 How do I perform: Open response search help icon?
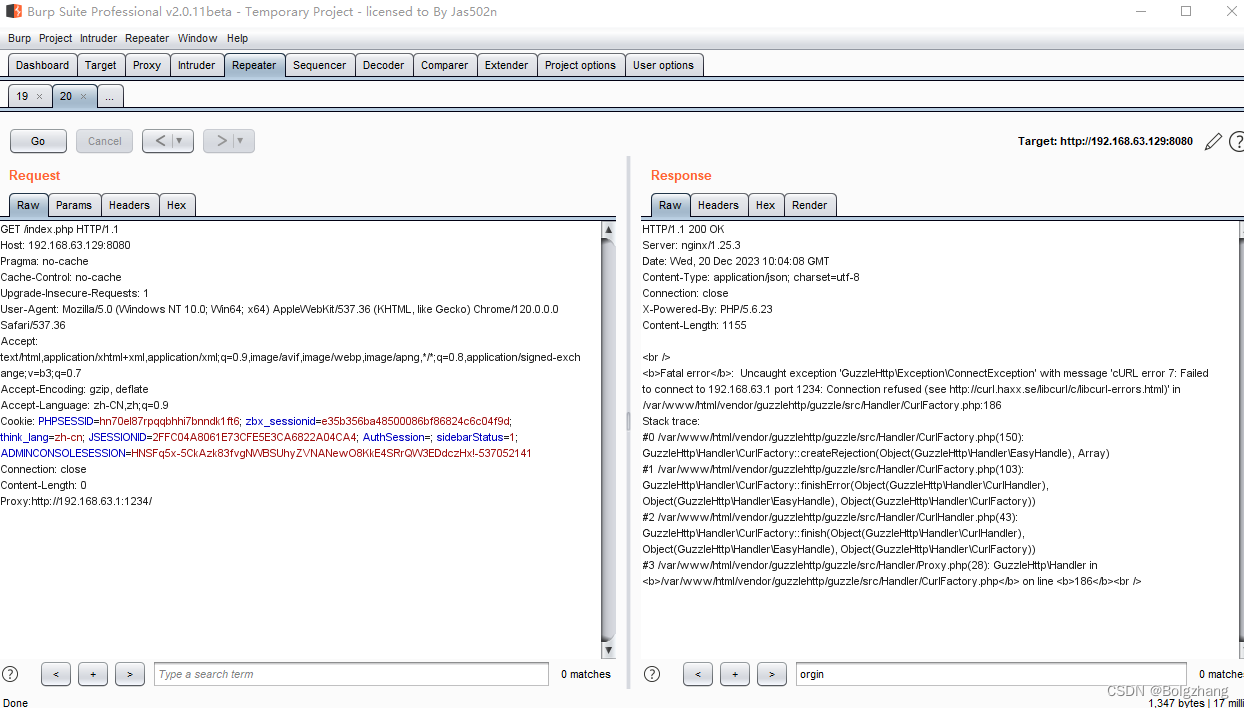(652, 674)
